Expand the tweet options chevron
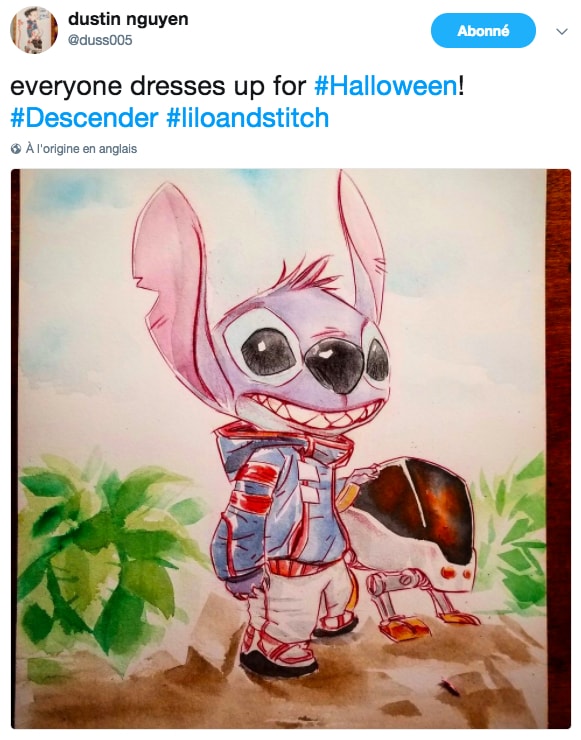 pos(562,32)
